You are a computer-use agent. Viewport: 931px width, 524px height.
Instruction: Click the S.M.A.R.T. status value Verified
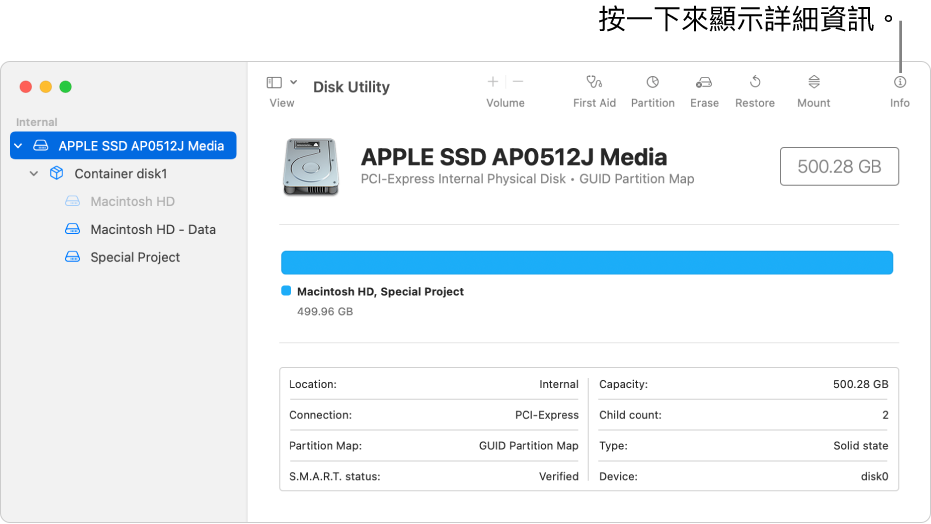(x=559, y=476)
